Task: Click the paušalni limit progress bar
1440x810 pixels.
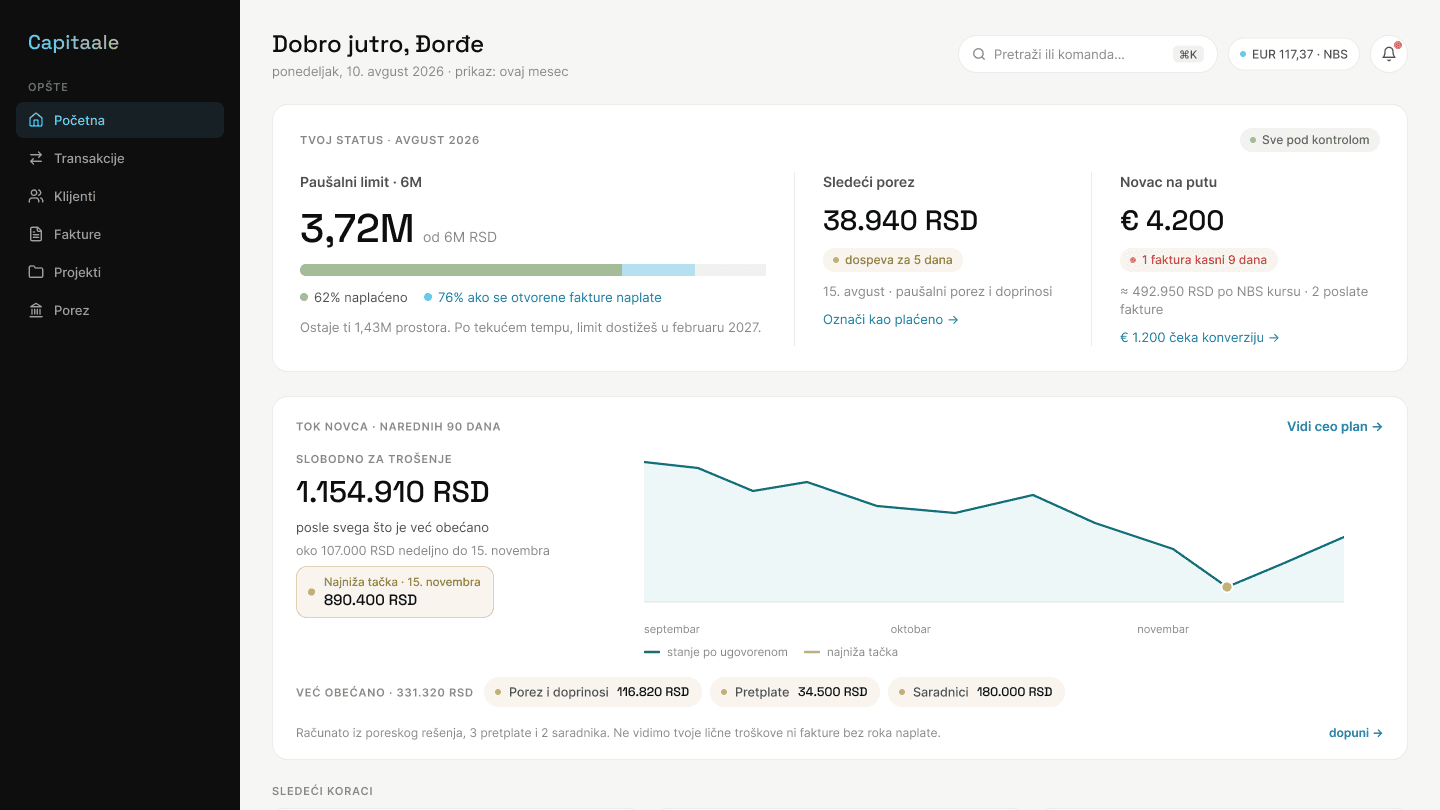Action: [x=533, y=270]
